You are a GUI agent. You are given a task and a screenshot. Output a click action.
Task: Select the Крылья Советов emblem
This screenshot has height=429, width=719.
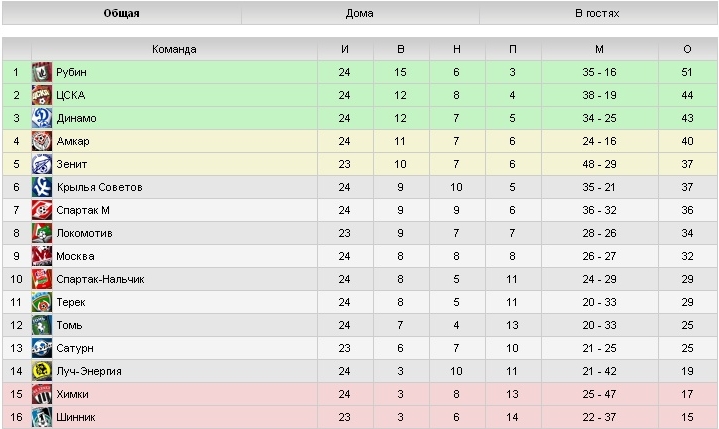click(42, 187)
